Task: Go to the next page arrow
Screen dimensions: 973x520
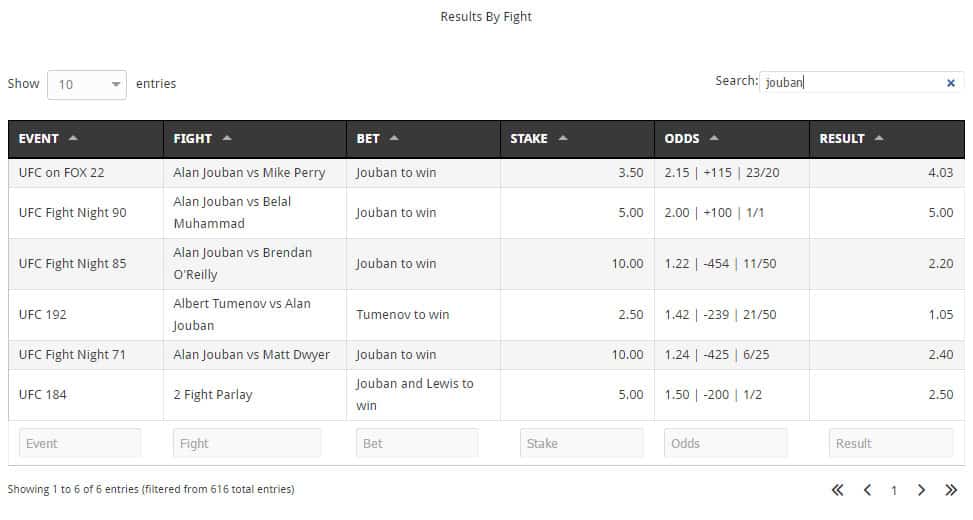Action: pyautogui.click(x=921, y=490)
